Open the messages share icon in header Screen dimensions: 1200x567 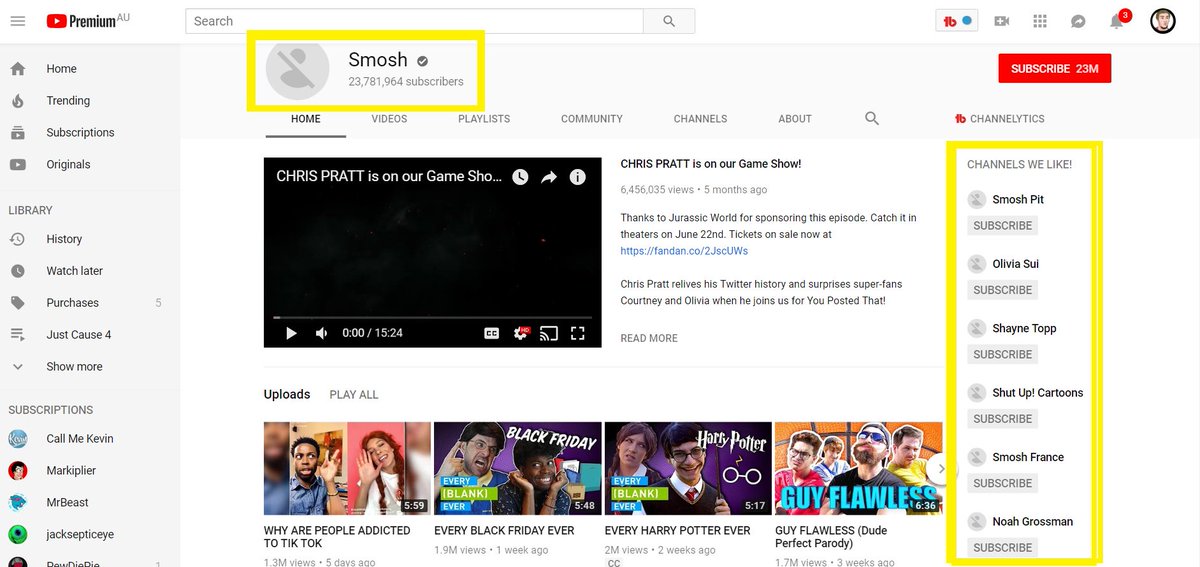coord(1078,21)
